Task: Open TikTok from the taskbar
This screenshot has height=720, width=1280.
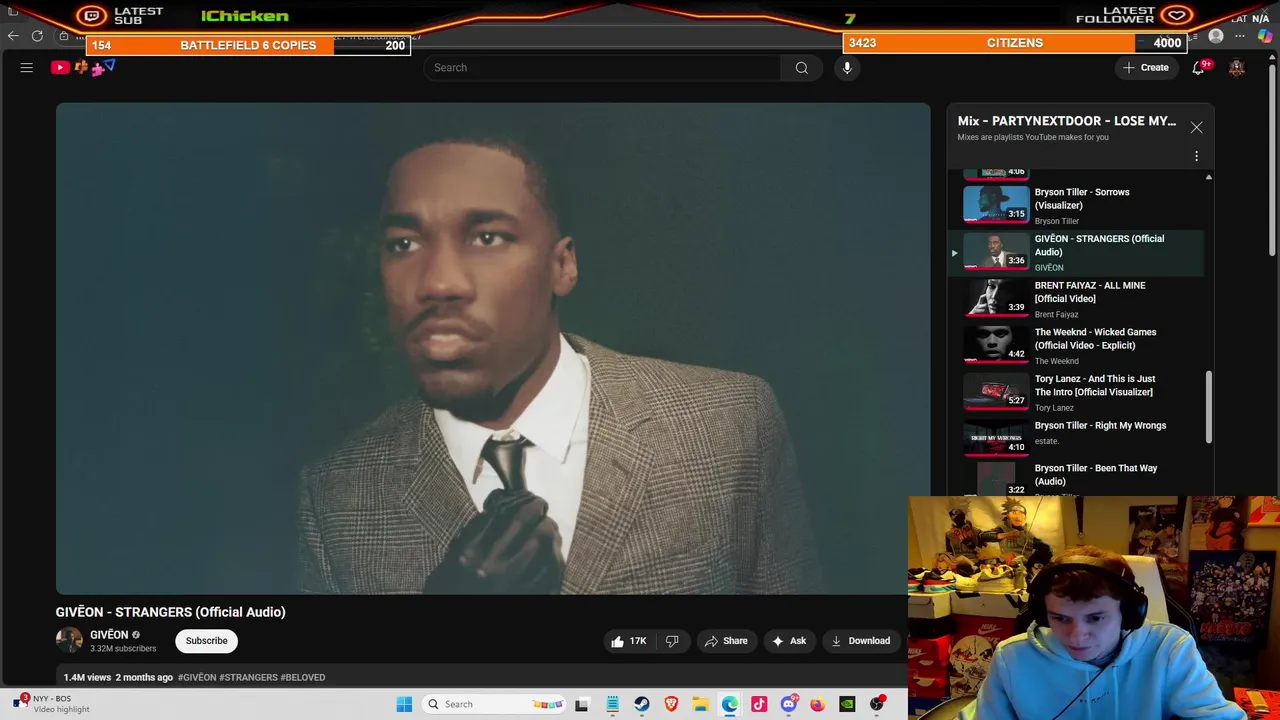Action: tap(759, 704)
